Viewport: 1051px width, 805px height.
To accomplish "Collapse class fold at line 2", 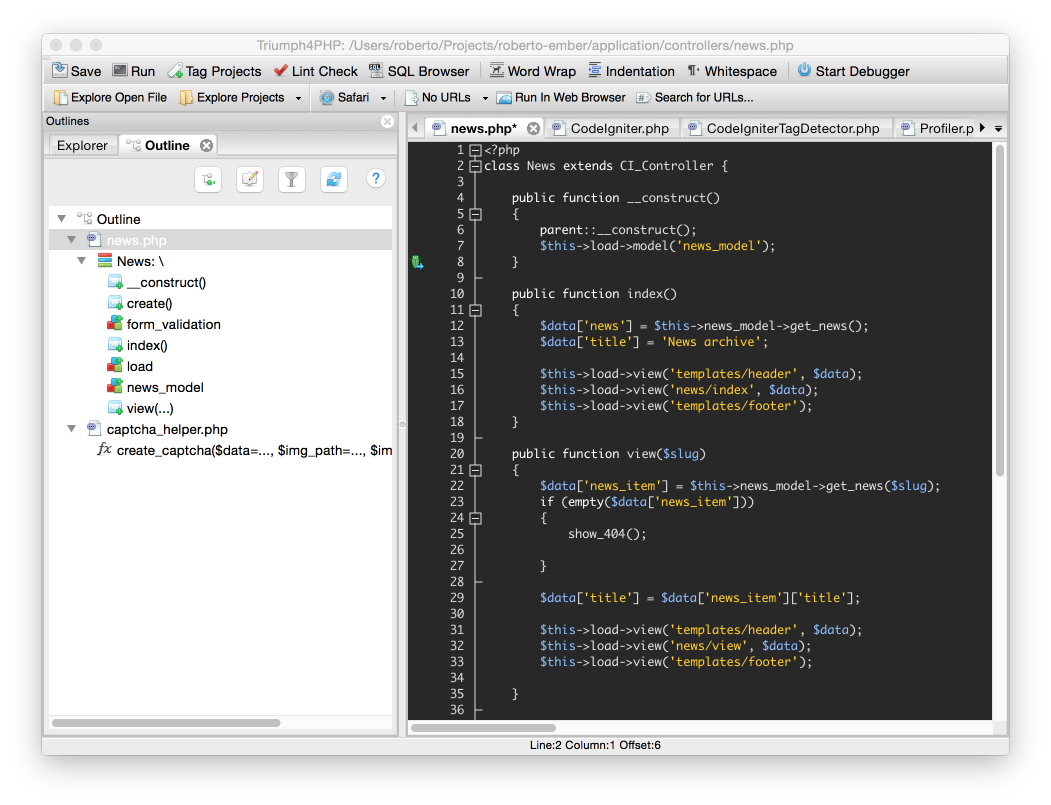I will [475, 166].
